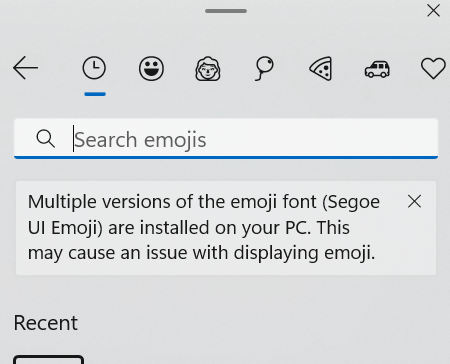The image size is (450, 364).
Task: Switch to the car transportation category
Action: tap(377, 69)
